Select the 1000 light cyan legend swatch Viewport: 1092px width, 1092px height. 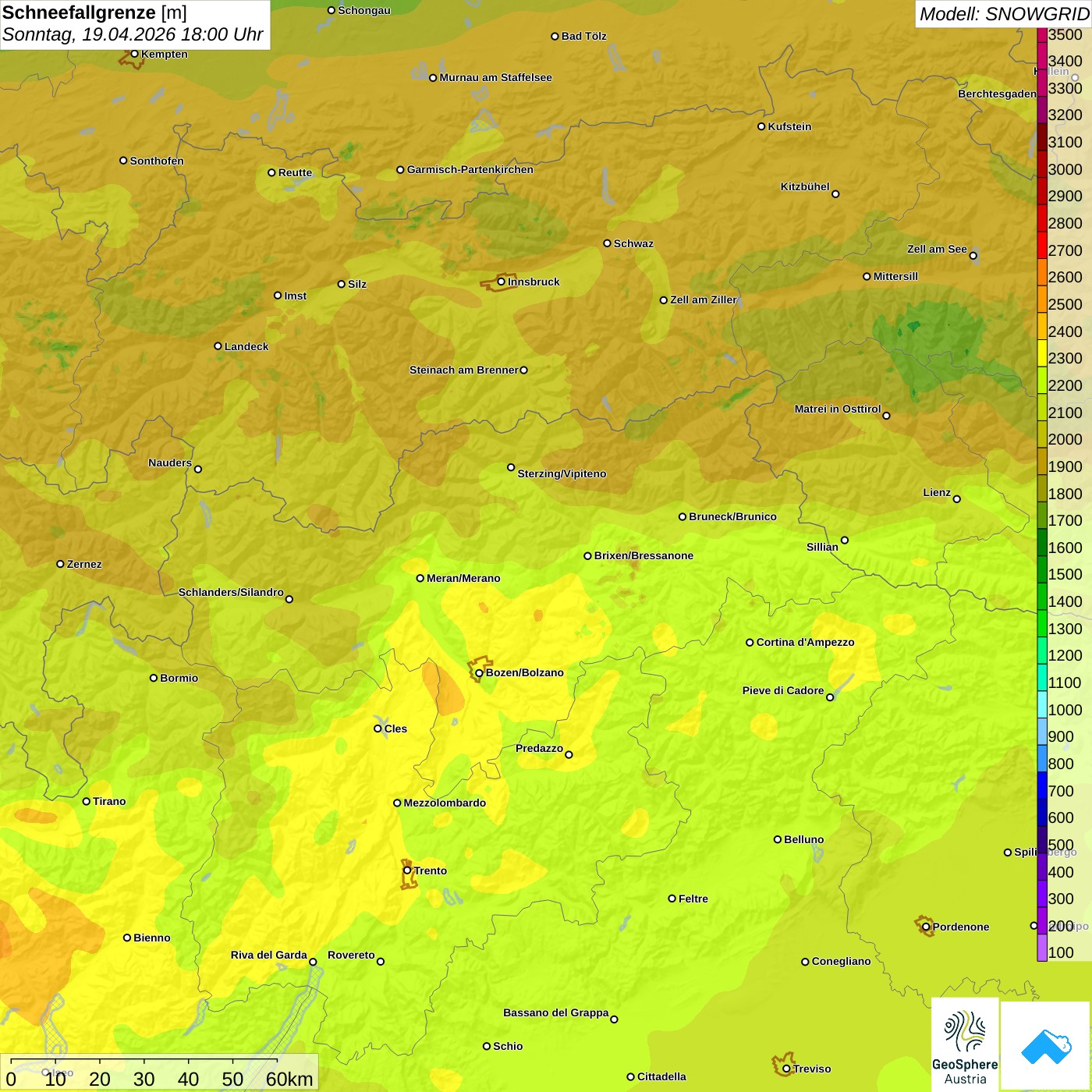tap(1042, 704)
